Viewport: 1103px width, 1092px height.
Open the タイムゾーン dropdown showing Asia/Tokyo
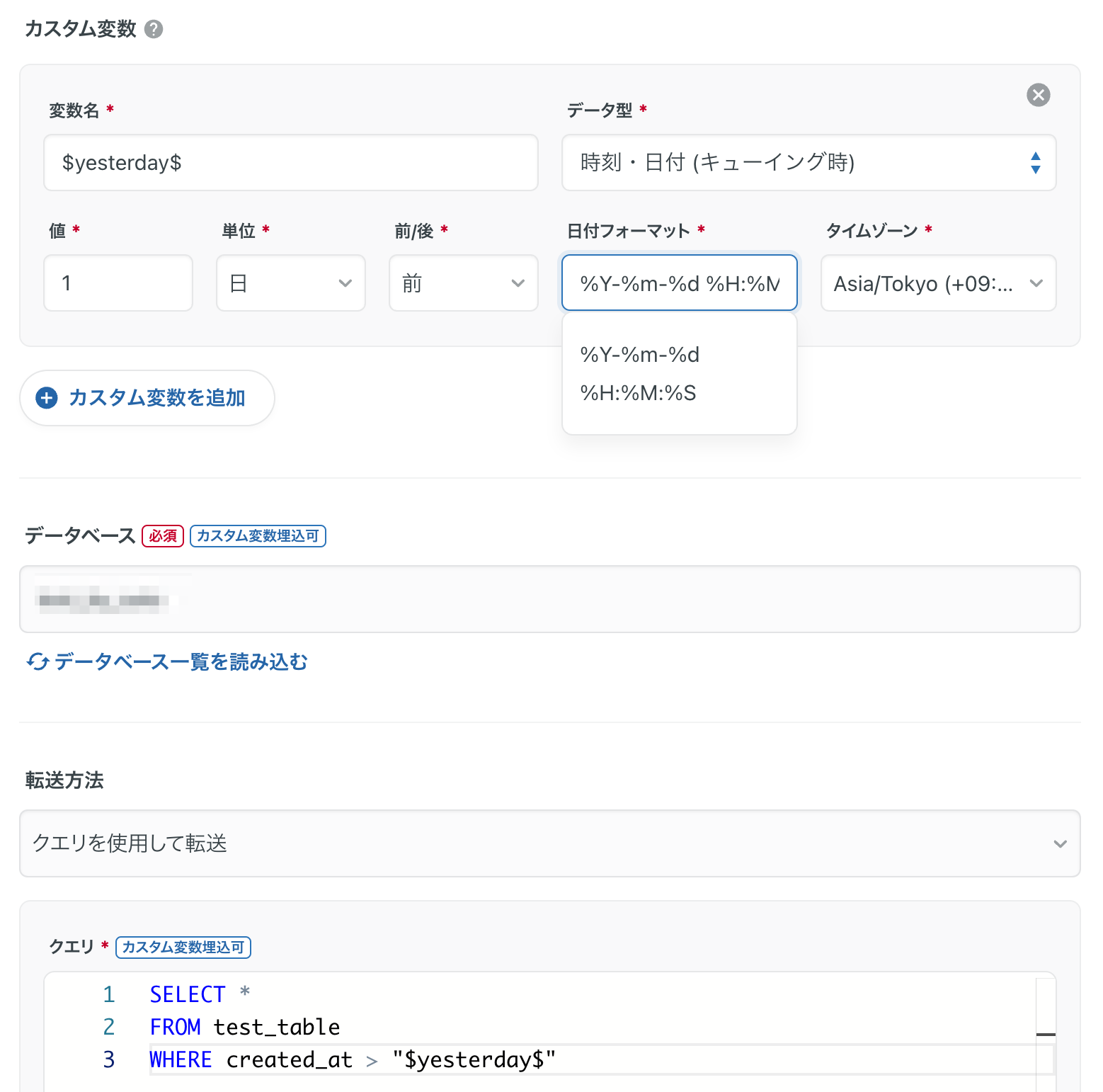pyautogui.click(x=939, y=283)
